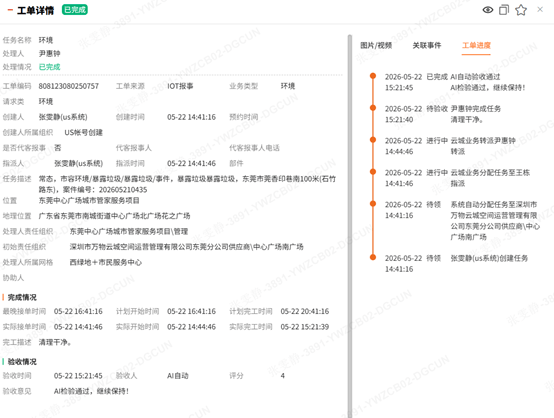Screen dimensions: 554x418
Task: Click 完工描述 value 清理干净。
Action: click(55, 342)
